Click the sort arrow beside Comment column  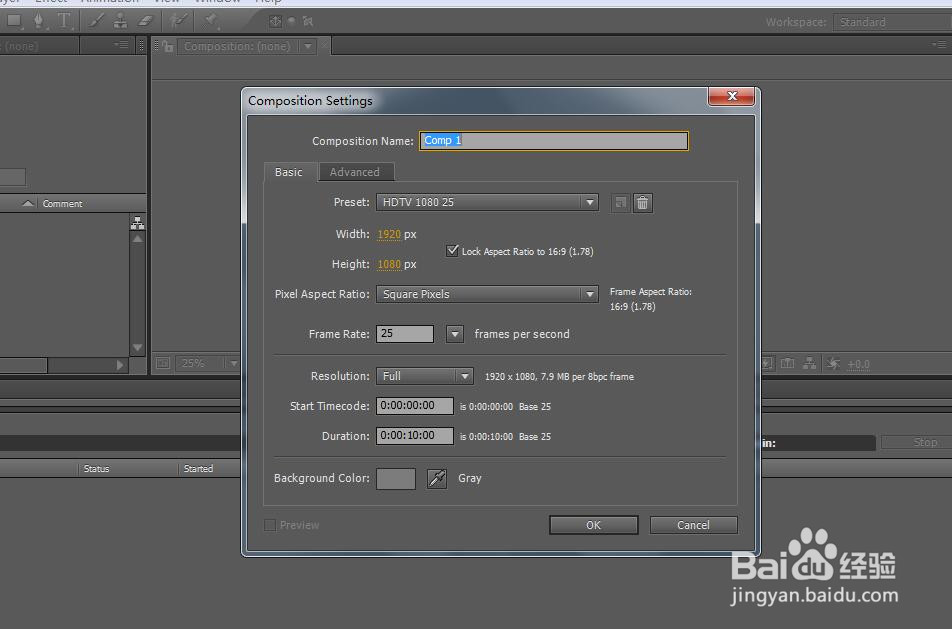coord(28,203)
